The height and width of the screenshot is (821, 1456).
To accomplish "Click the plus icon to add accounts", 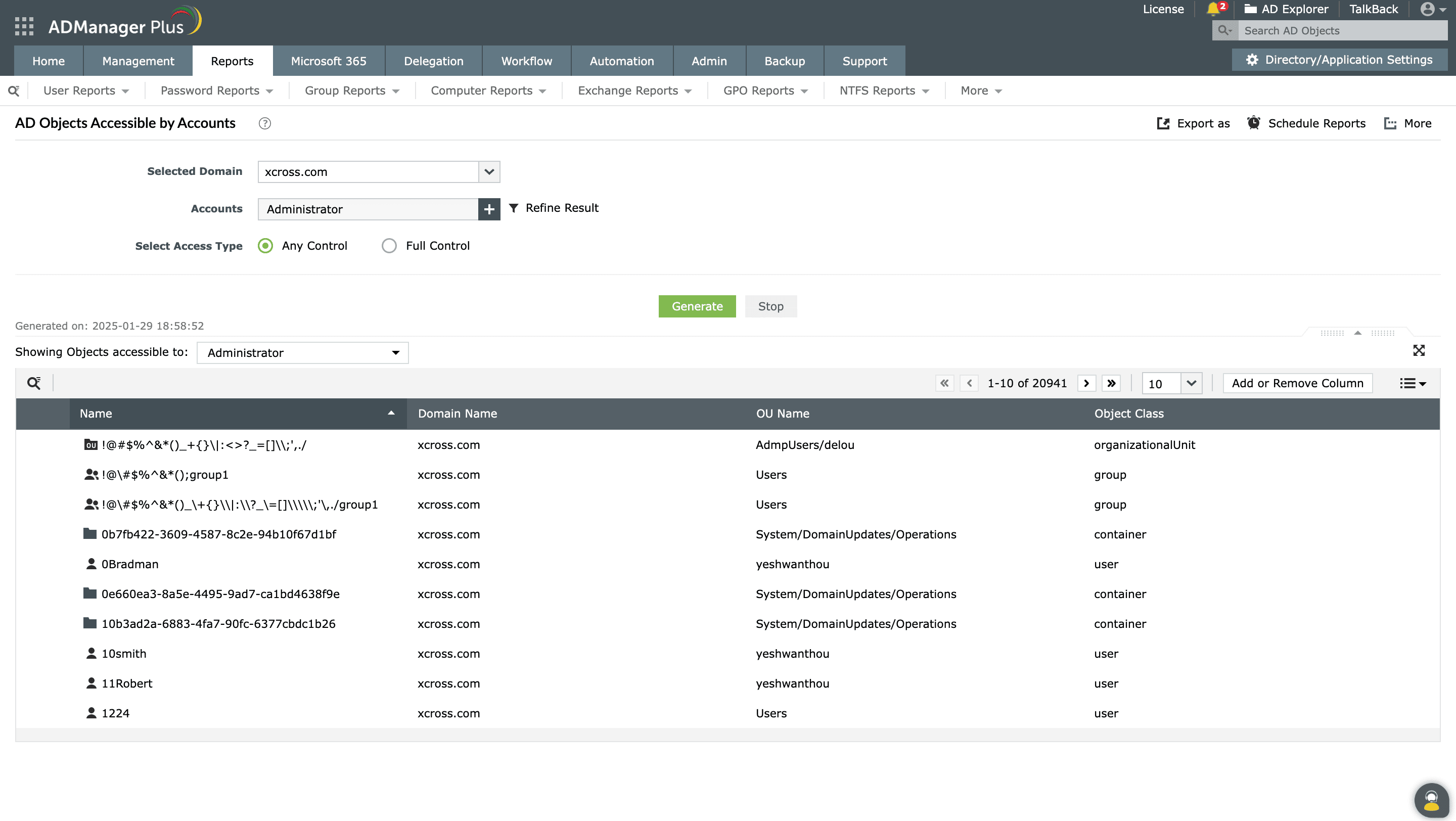I will pos(489,209).
